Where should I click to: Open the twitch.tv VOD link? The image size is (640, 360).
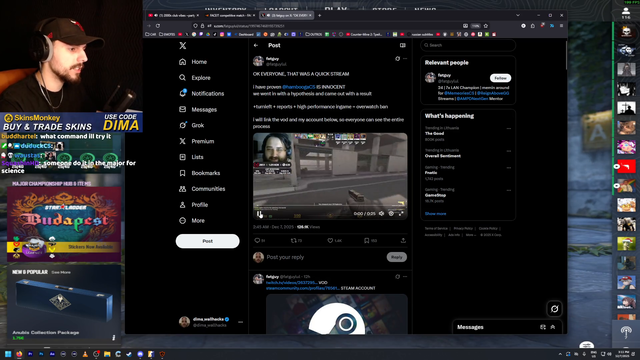pos(291,282)
